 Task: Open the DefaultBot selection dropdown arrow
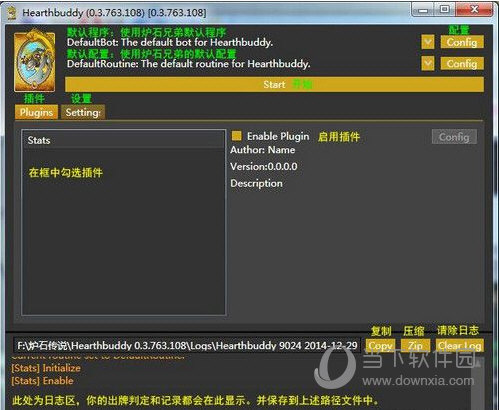(428, 42)
